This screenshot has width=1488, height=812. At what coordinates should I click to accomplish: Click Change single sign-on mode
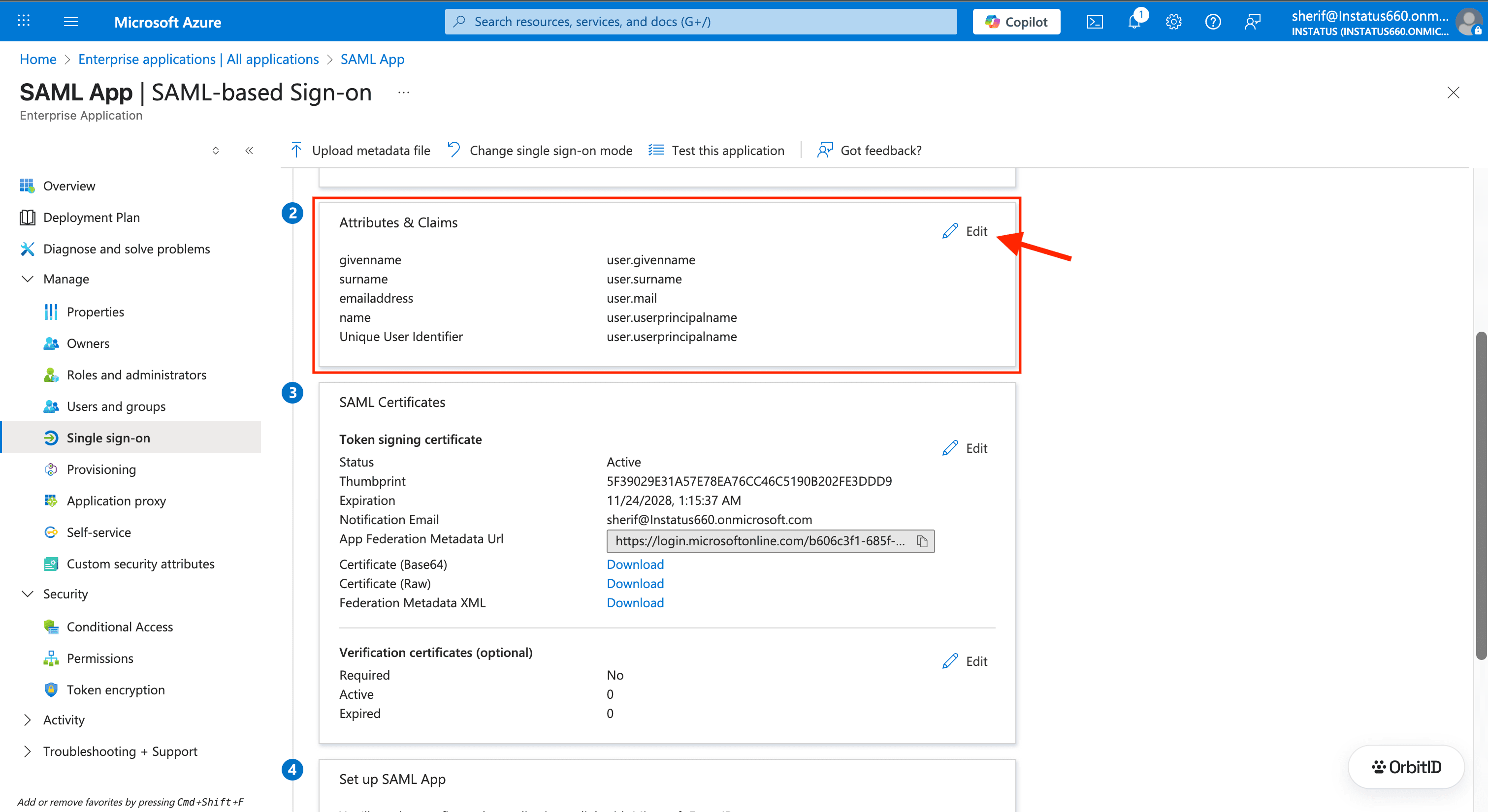click(540, 150)
